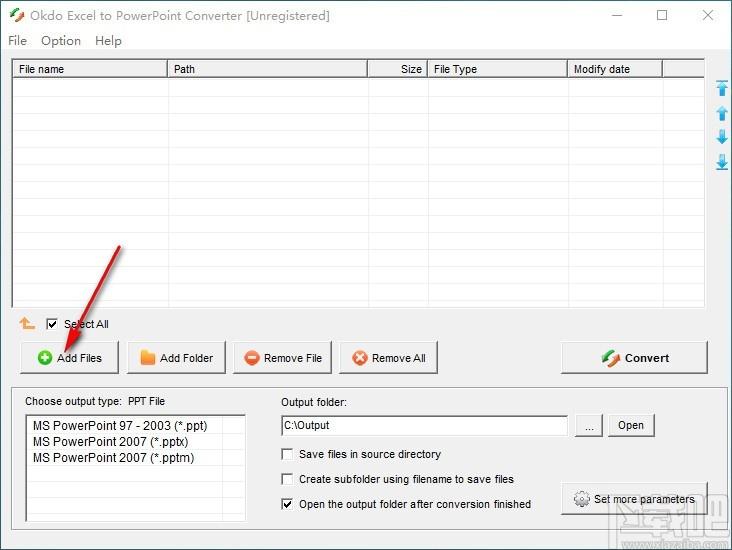The image size is (732, 550).
Task: Sort by the File name column header
Action: [x=90, y=69]
